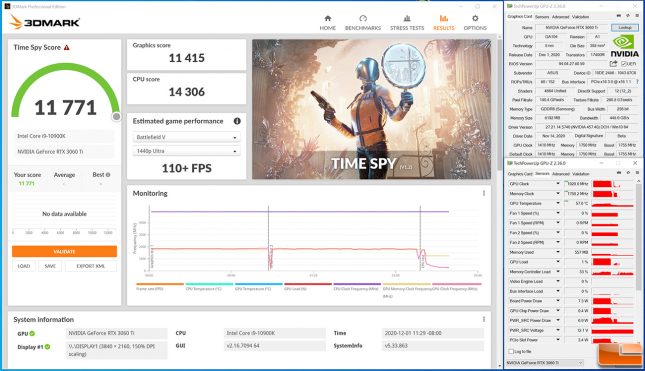Click the GPU-Z screenshot camera icon
Viewport: 645px width, 371px height.
click(619, 15)
